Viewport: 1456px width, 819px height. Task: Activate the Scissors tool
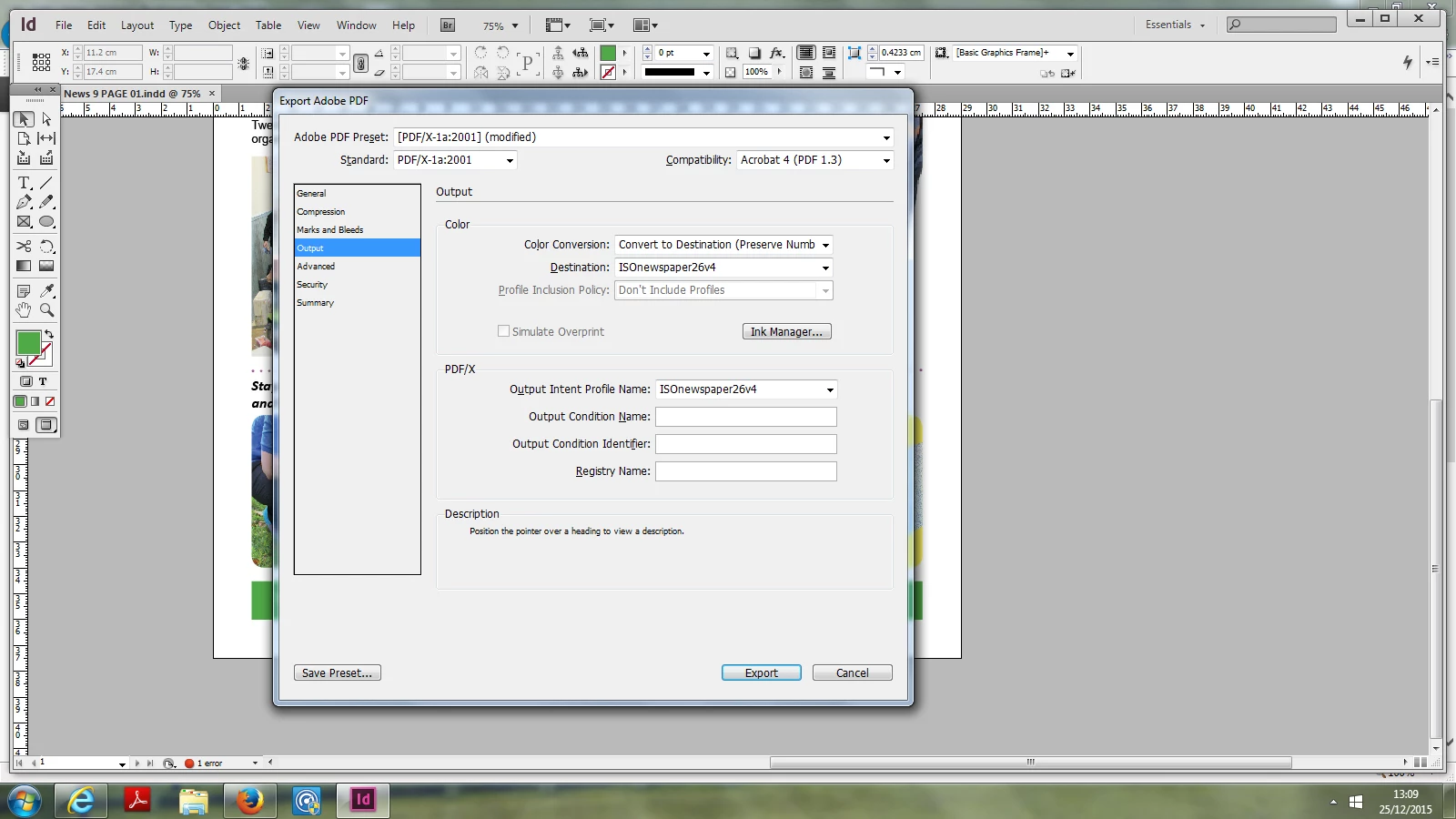25,247
